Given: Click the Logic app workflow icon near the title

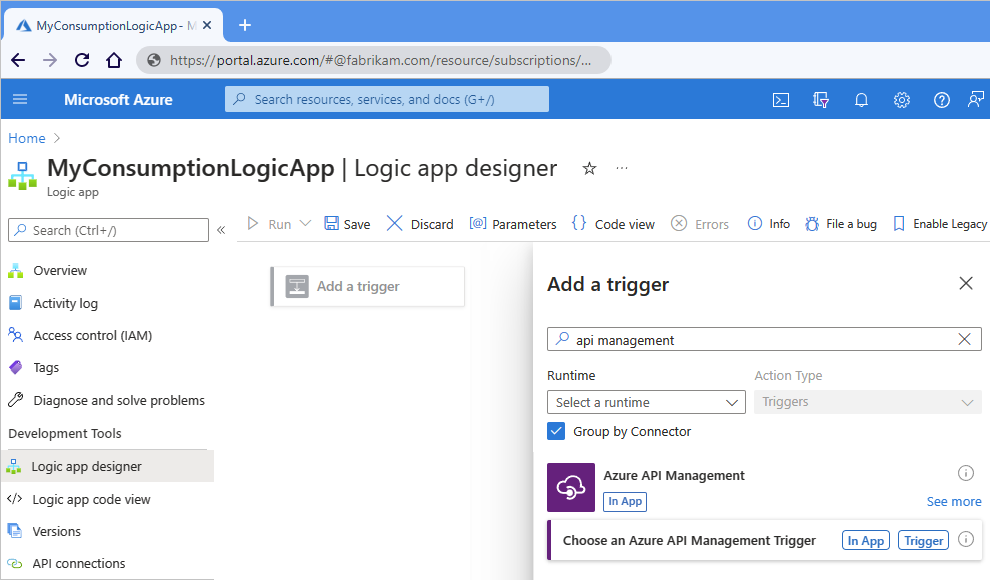Looking at the screenshot, I should point(22,176).
